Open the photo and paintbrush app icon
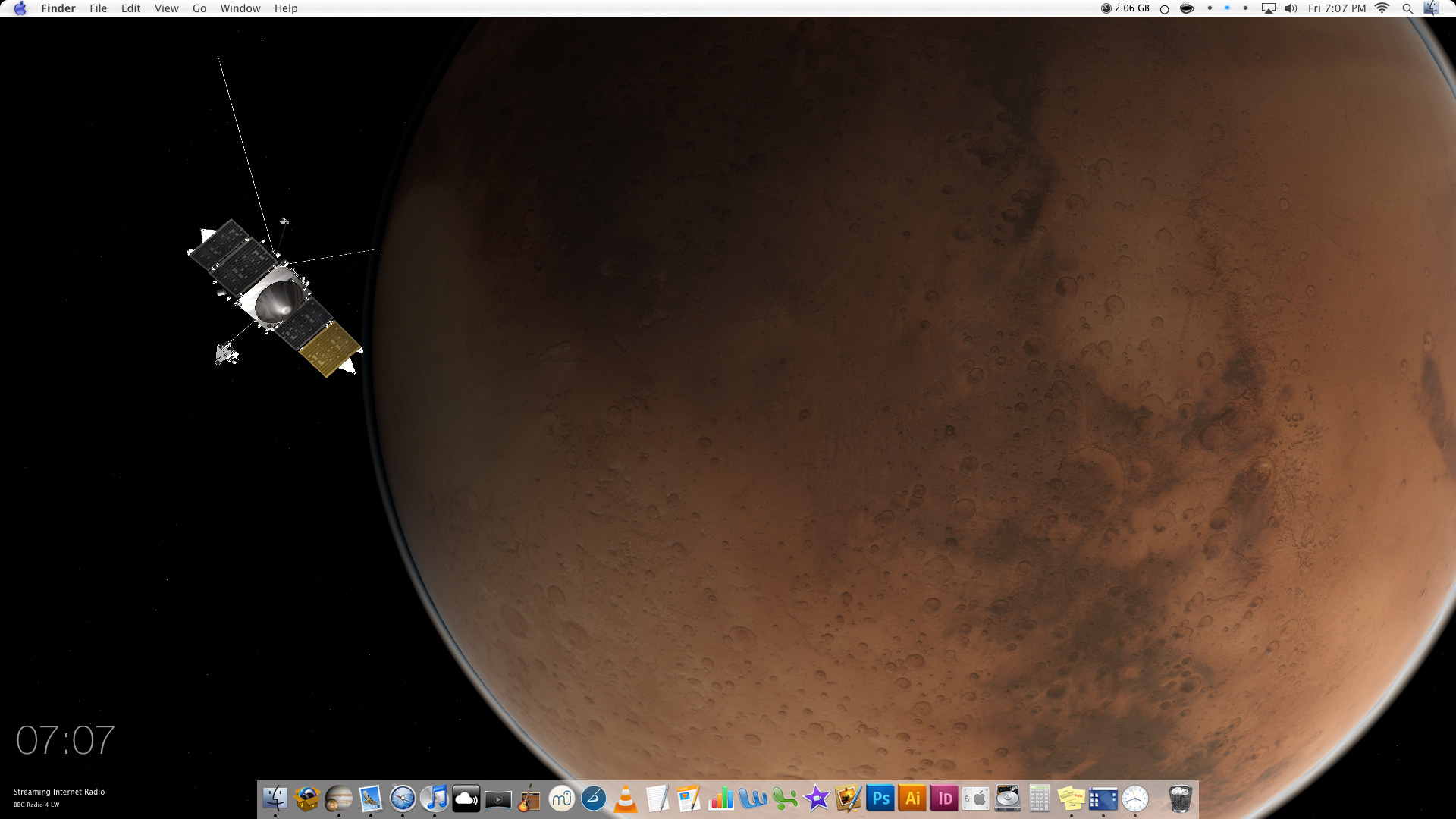The image size is (1456, 819). pos(849,799)
